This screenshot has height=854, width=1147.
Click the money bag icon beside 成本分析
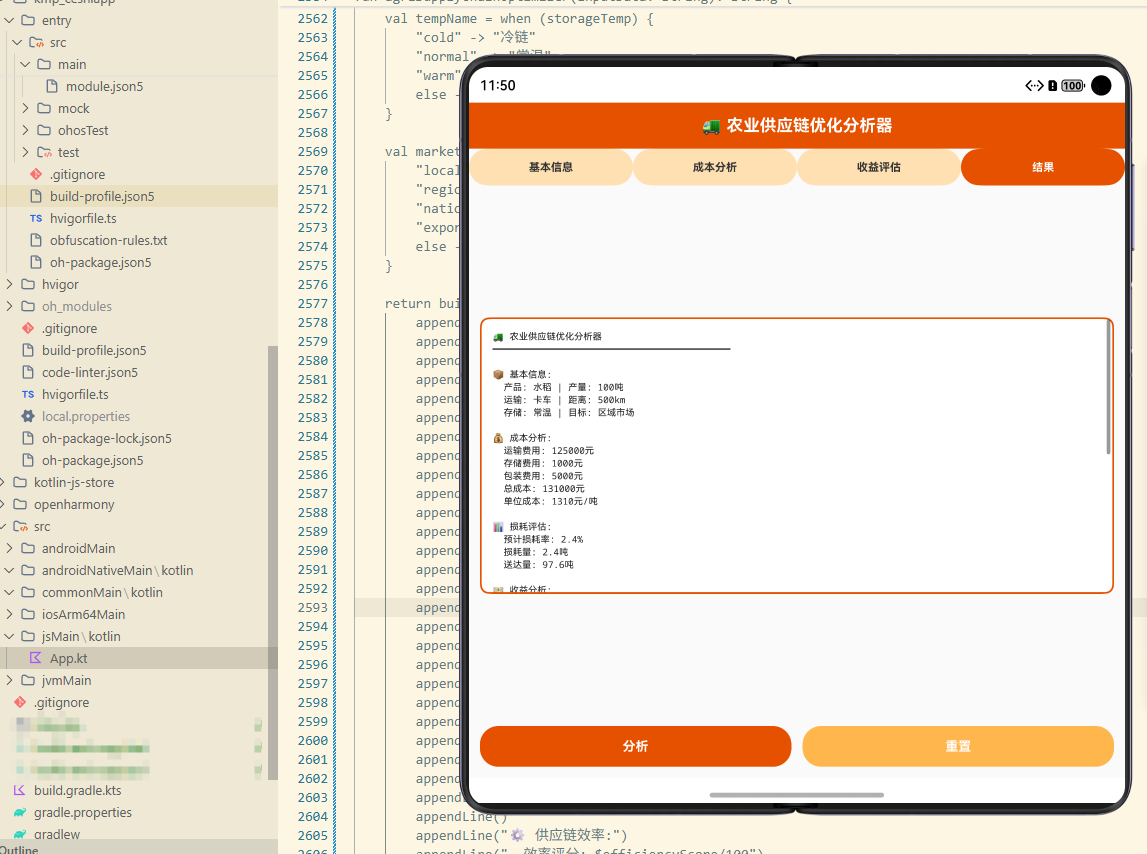(x=498, y=438)
